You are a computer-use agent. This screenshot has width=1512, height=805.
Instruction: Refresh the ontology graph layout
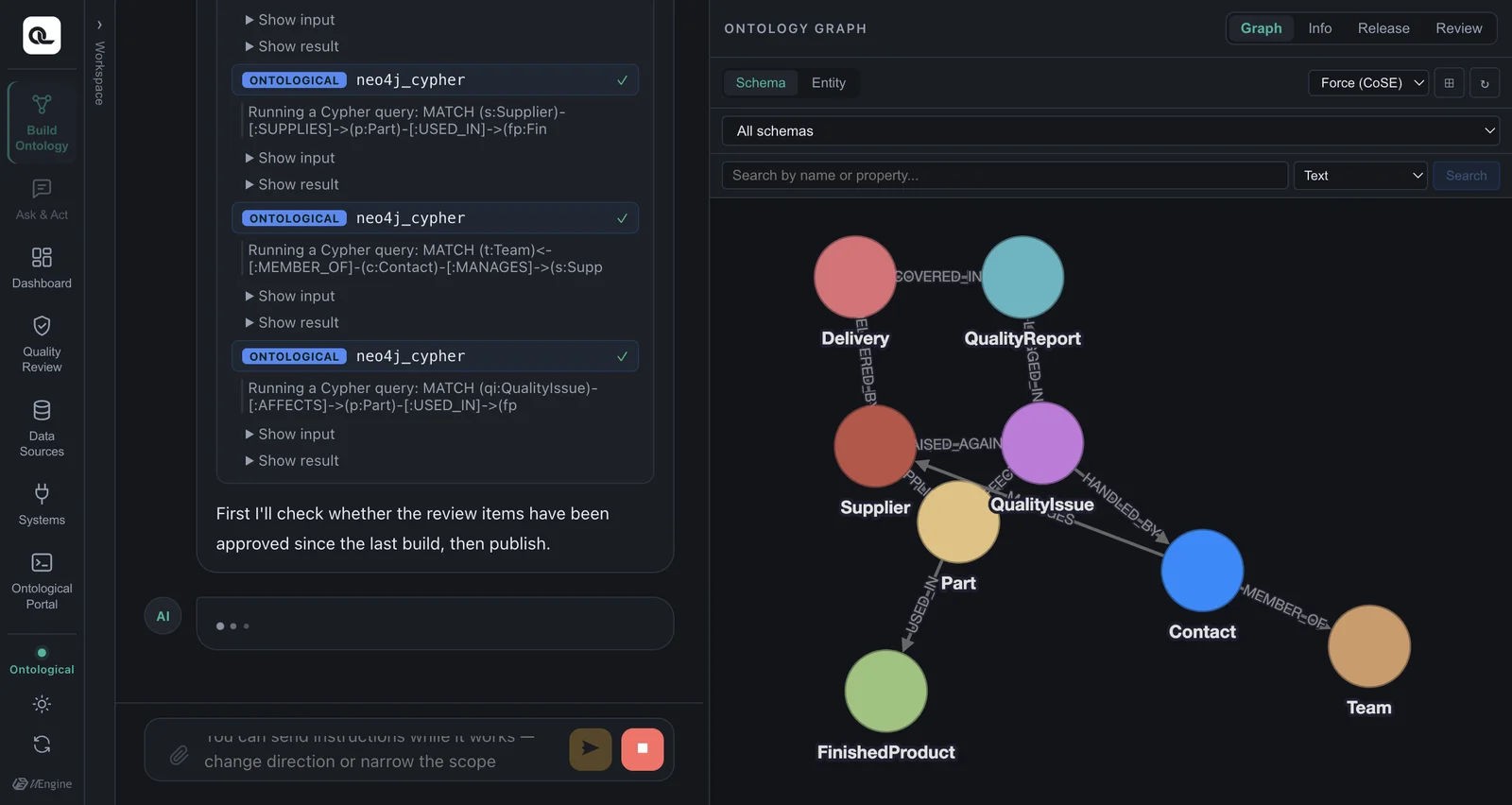[x=1485, y=83]
